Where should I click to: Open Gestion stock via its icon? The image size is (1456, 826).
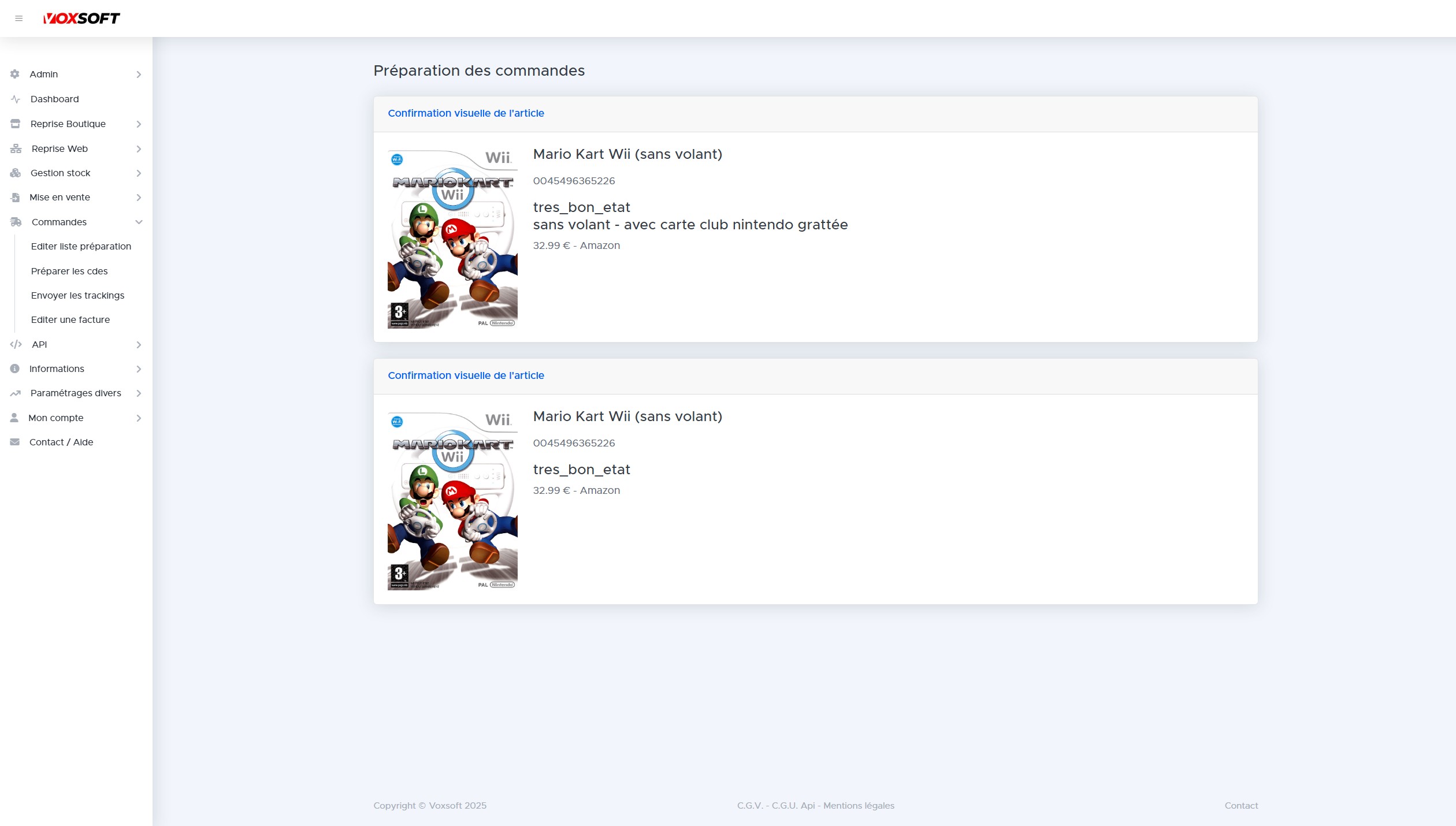coord(14,173)
